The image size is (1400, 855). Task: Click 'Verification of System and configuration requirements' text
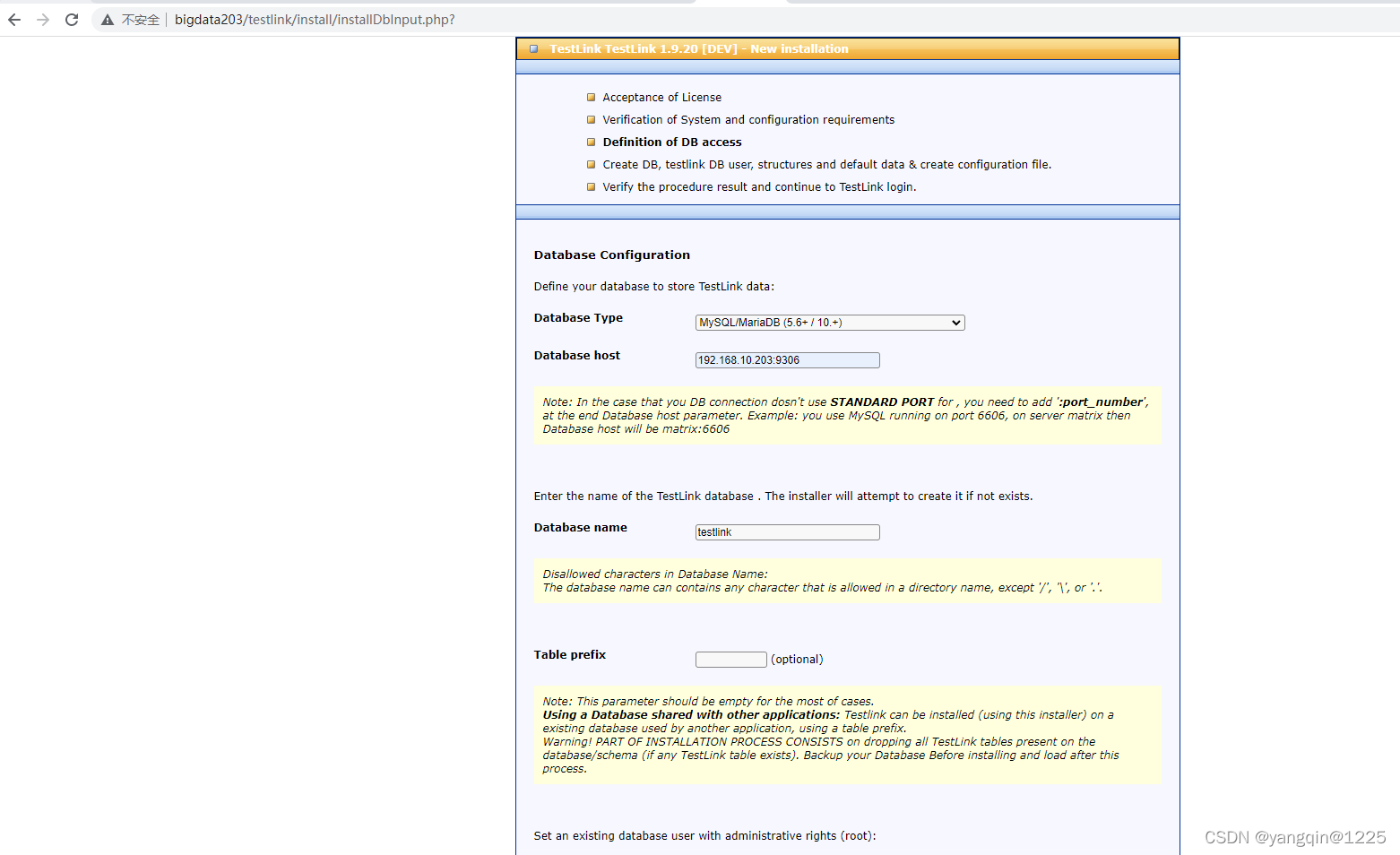point(748,120)
